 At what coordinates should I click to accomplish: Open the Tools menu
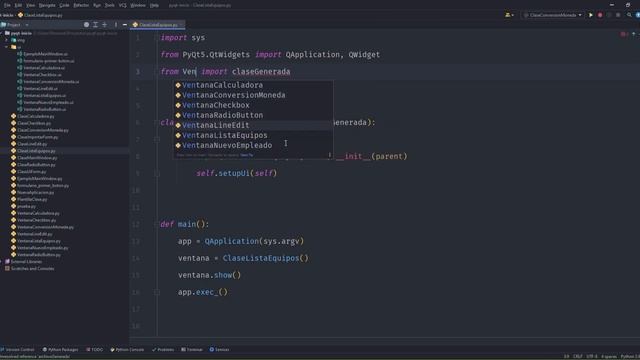click(x=110, y=5)
